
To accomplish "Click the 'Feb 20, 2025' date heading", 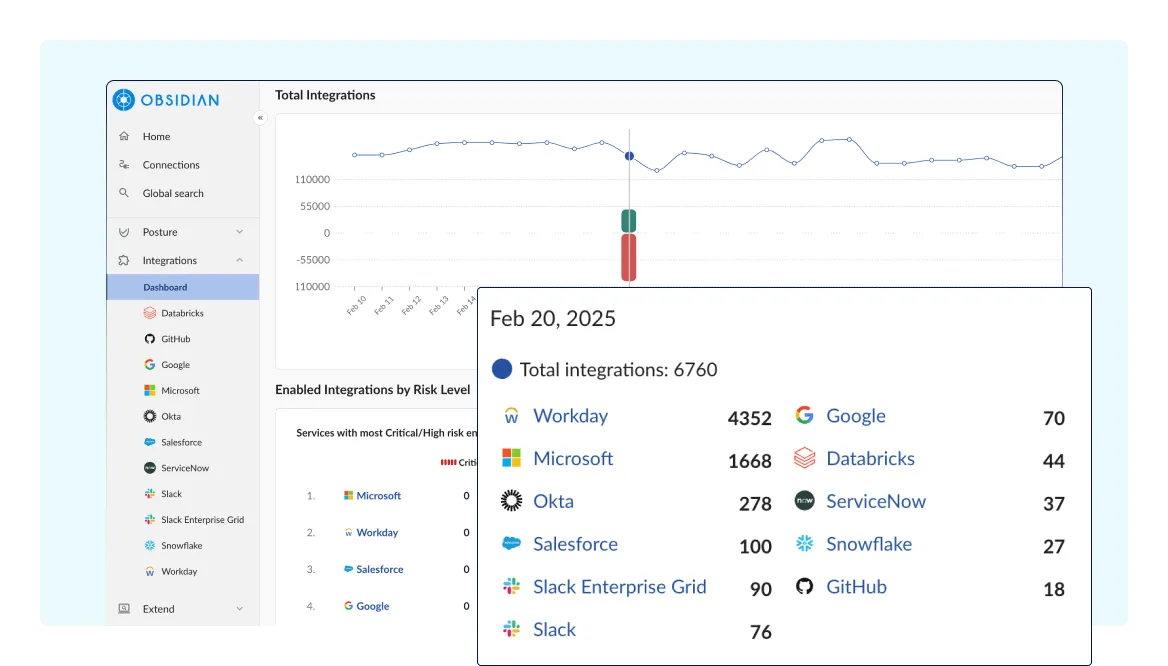I will click(553, 319).
